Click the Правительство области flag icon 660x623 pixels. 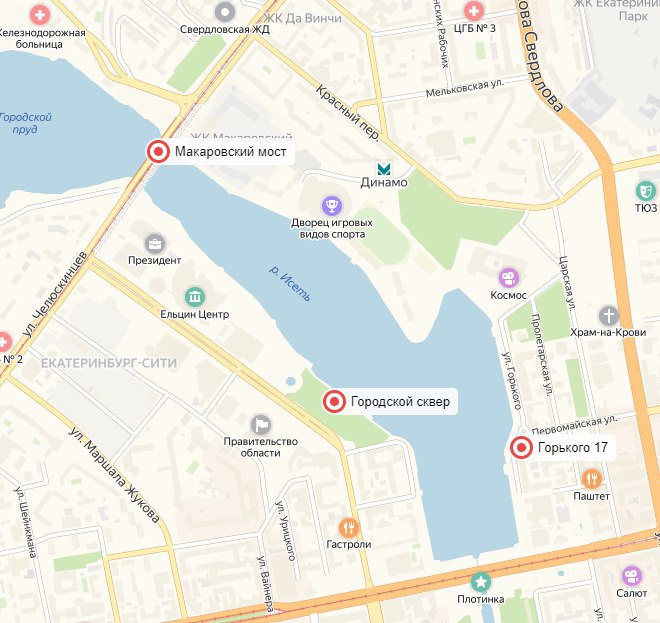261,425
